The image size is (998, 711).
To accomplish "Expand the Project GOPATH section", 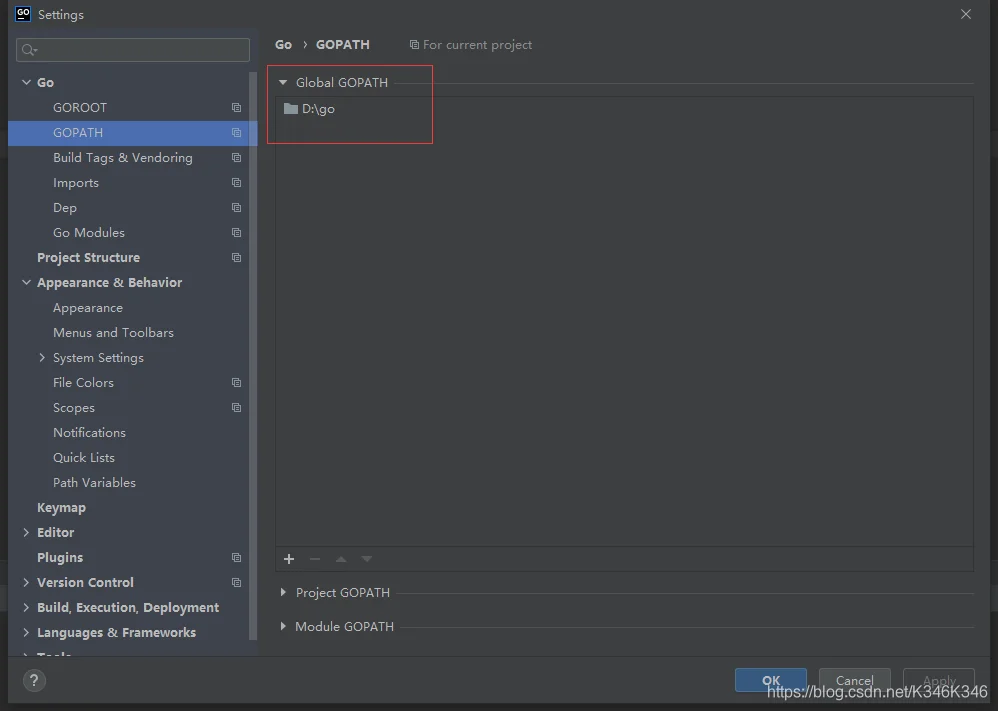I will point(283,593).
